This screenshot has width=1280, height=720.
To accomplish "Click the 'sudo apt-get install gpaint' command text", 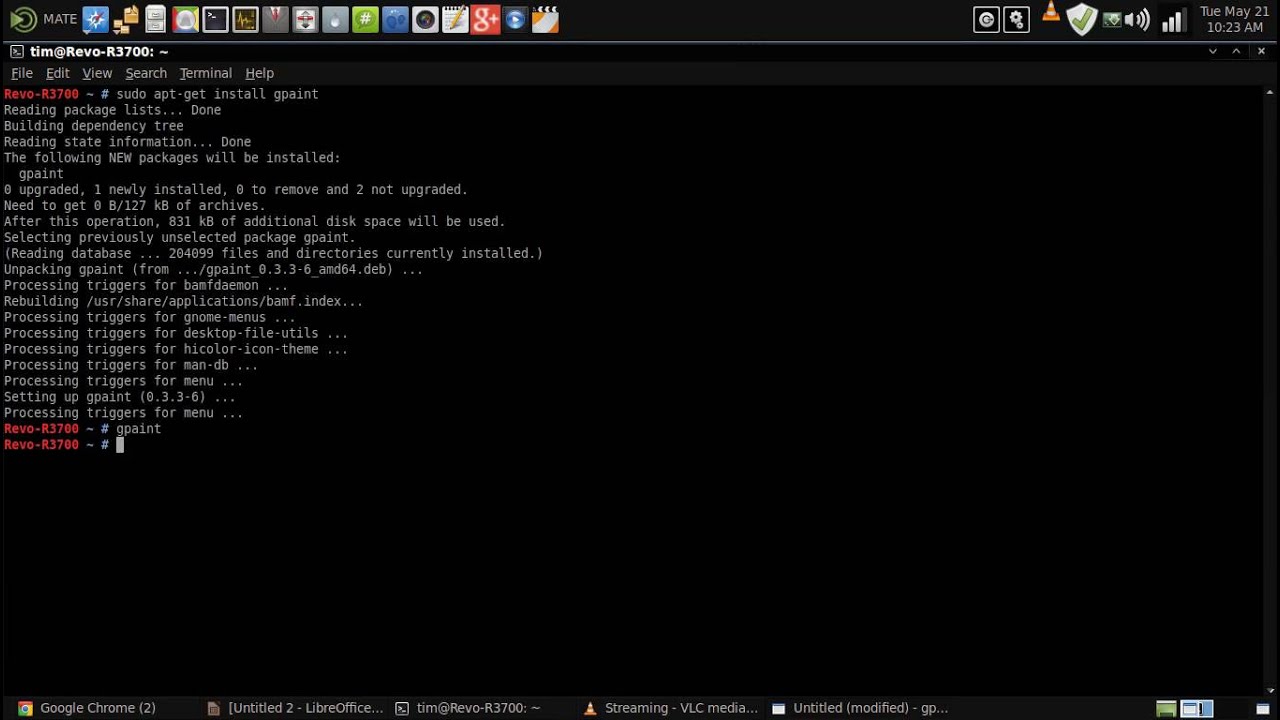I will pos(217,94).
